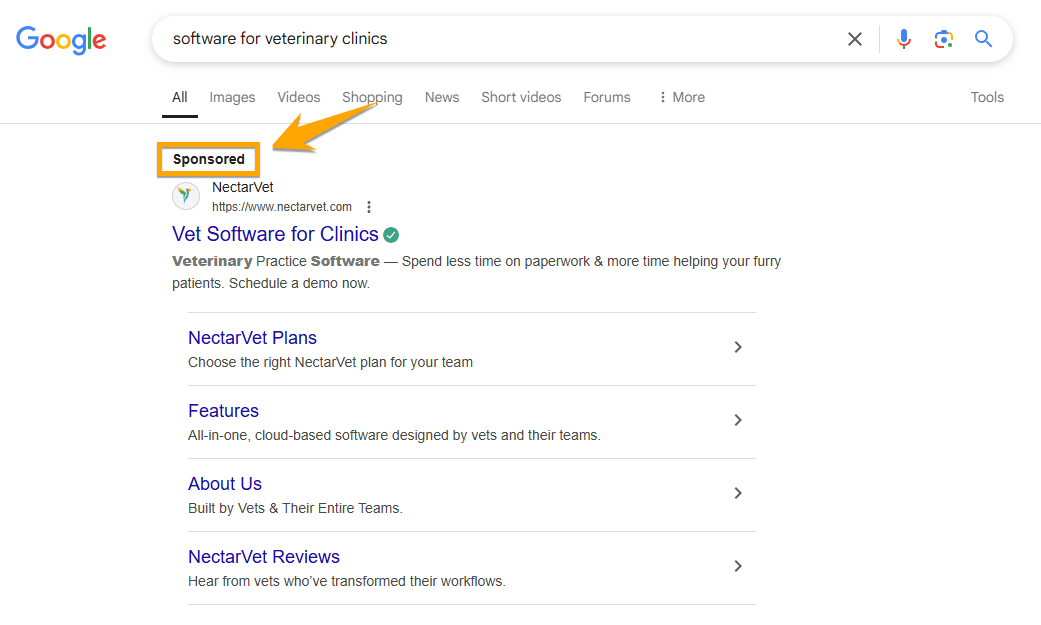Viewport: 1041px width, 625px height.
Task: Click the Sponsored label
Action: click(x=208, y=159)
